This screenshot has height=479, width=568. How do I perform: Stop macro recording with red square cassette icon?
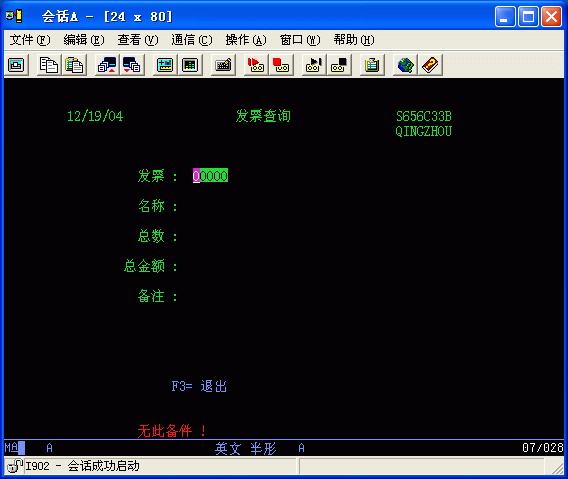(x=281, y=65)
